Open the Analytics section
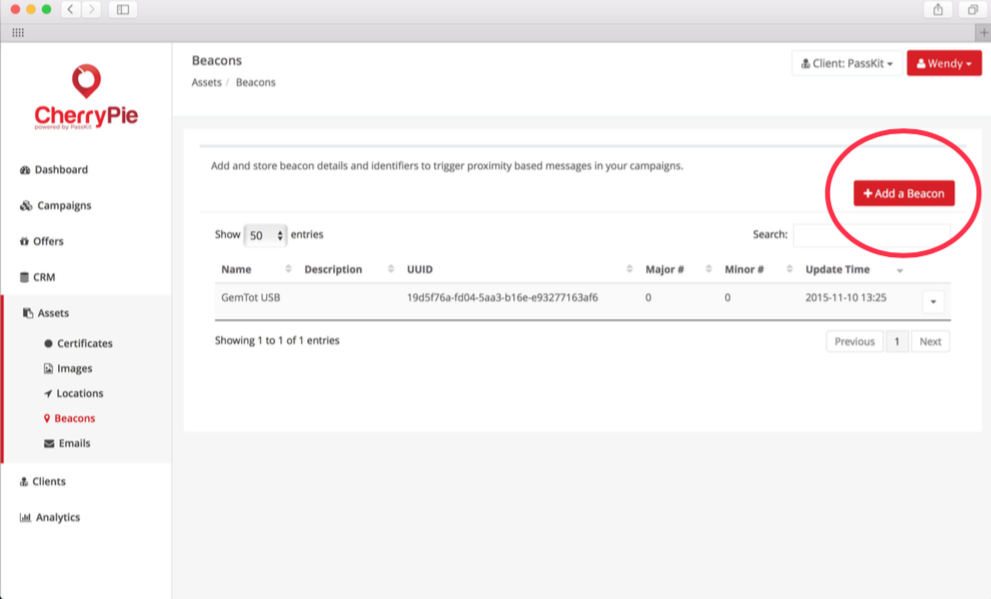This screenshot has width=991, height=599. pos(58,517)
